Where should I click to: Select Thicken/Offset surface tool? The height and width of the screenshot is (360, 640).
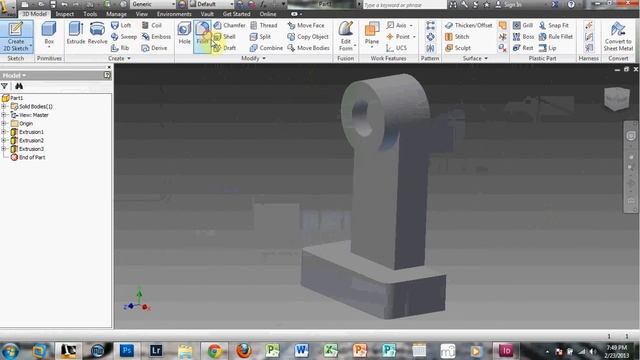point(469,25)
